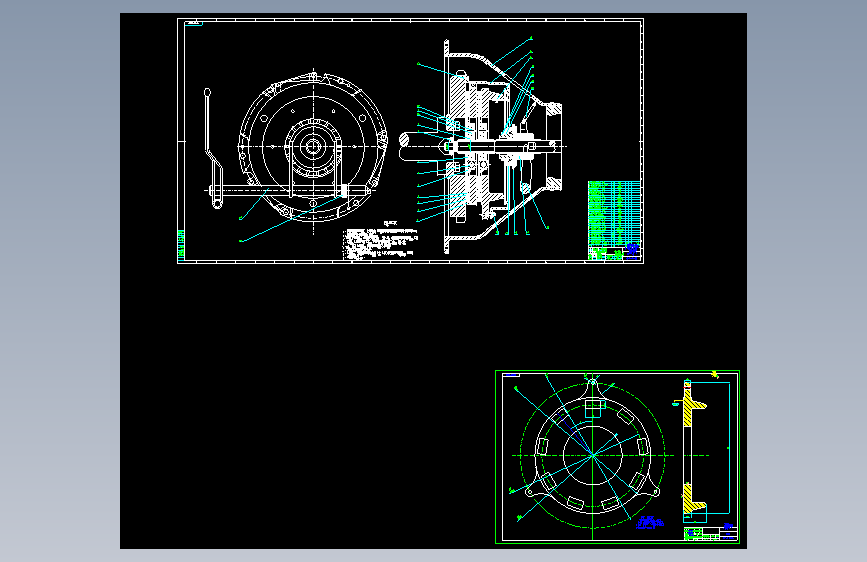Select the circular clutch housing front view

point(313,147)
